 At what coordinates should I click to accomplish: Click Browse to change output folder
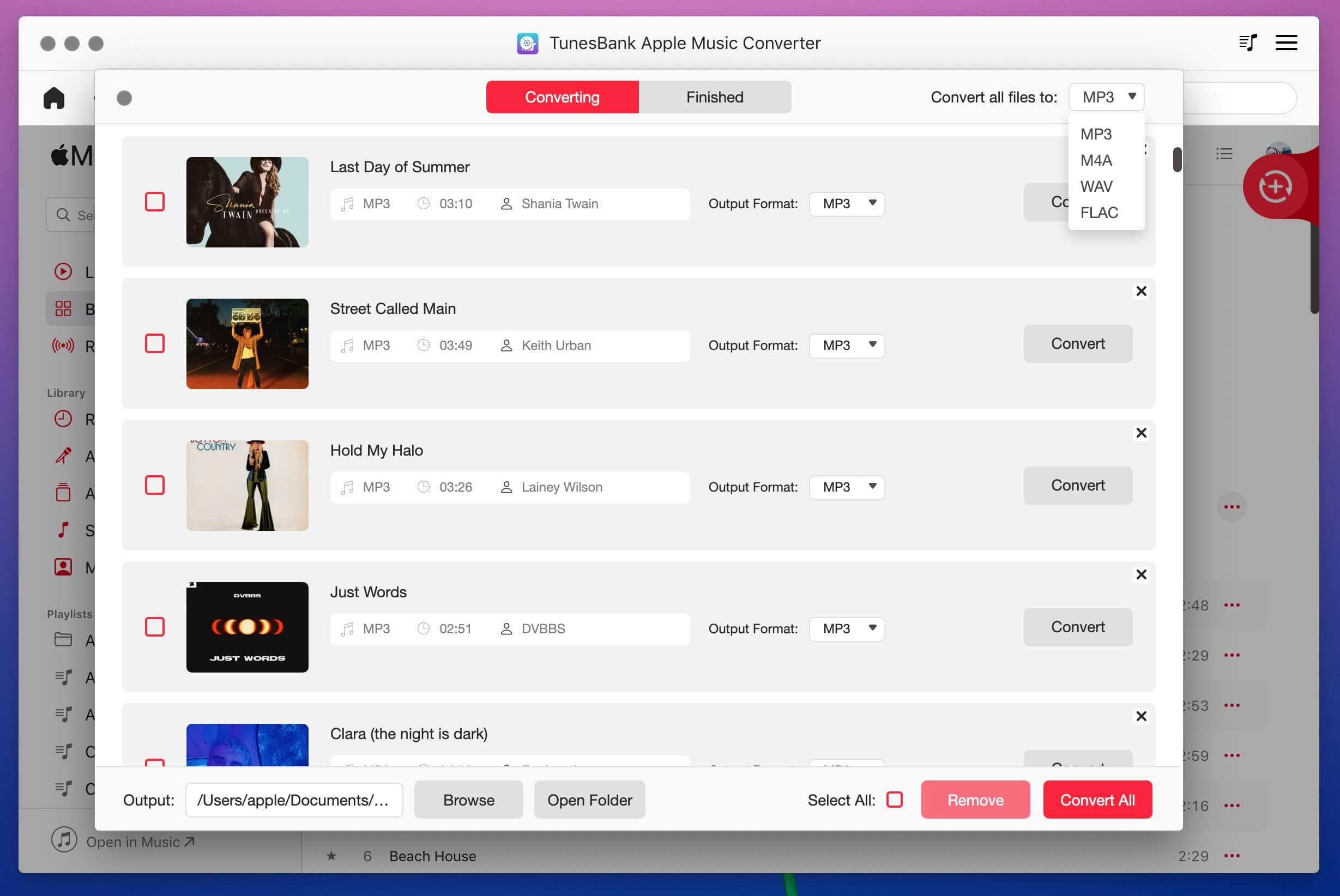469,799
